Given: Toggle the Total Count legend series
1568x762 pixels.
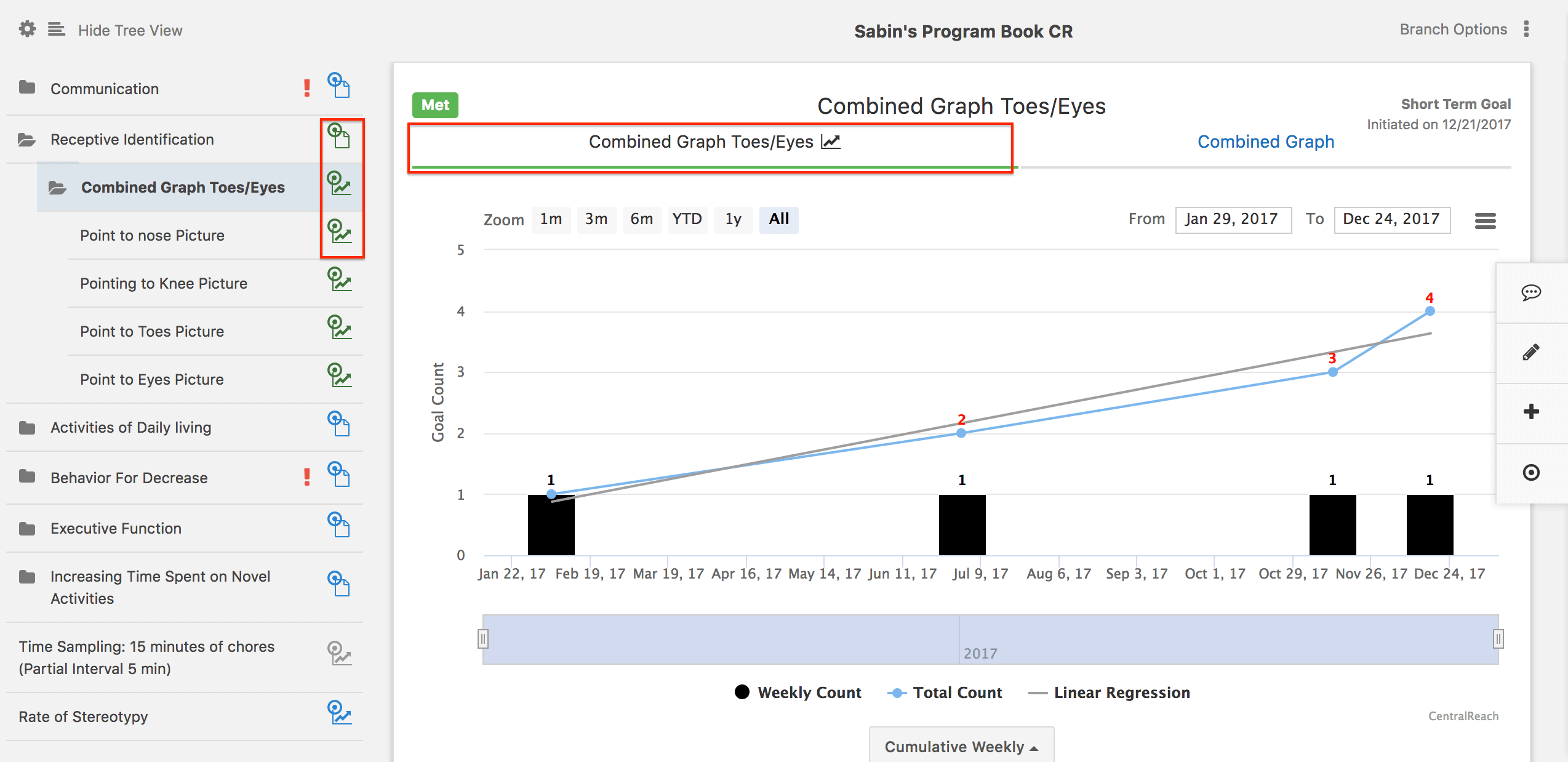Looking at the screenshot, I should (x=945, y=692).
